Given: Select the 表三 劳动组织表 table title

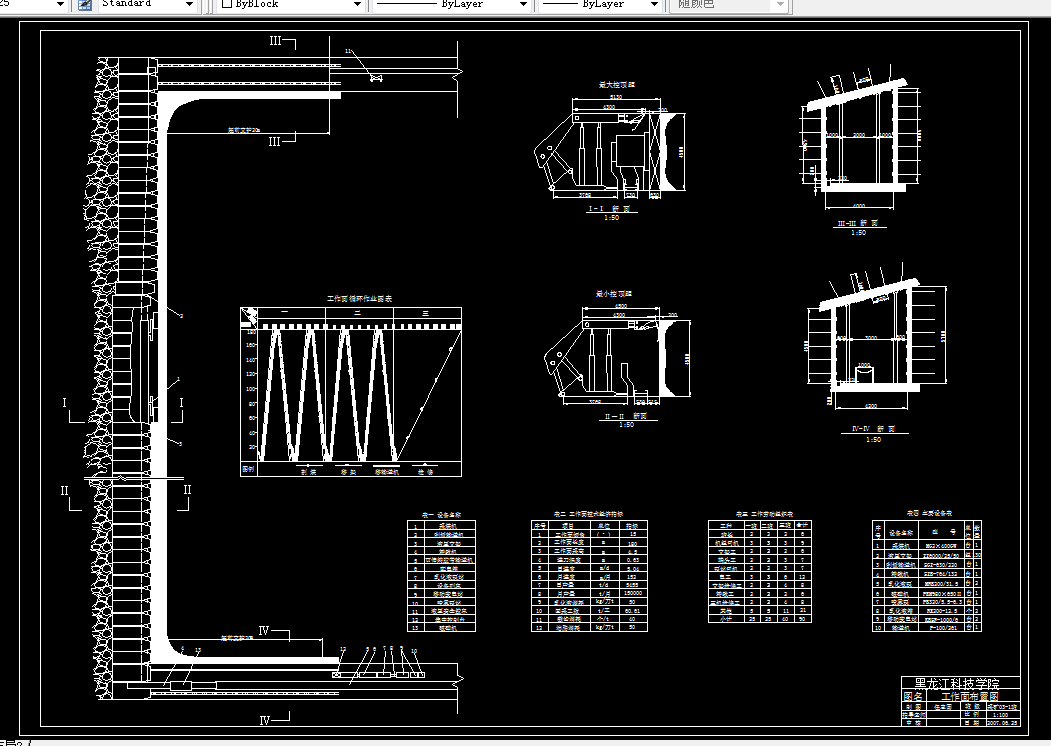Looking at the screenshot, I should point(764,514).
